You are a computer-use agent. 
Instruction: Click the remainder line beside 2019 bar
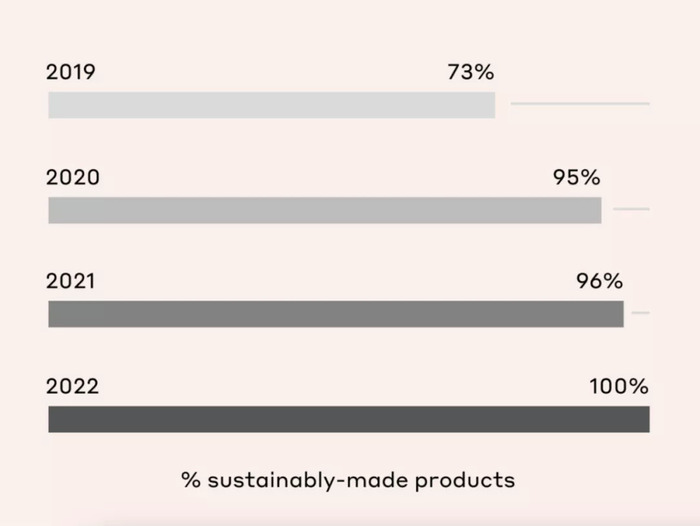click(580, 104)
